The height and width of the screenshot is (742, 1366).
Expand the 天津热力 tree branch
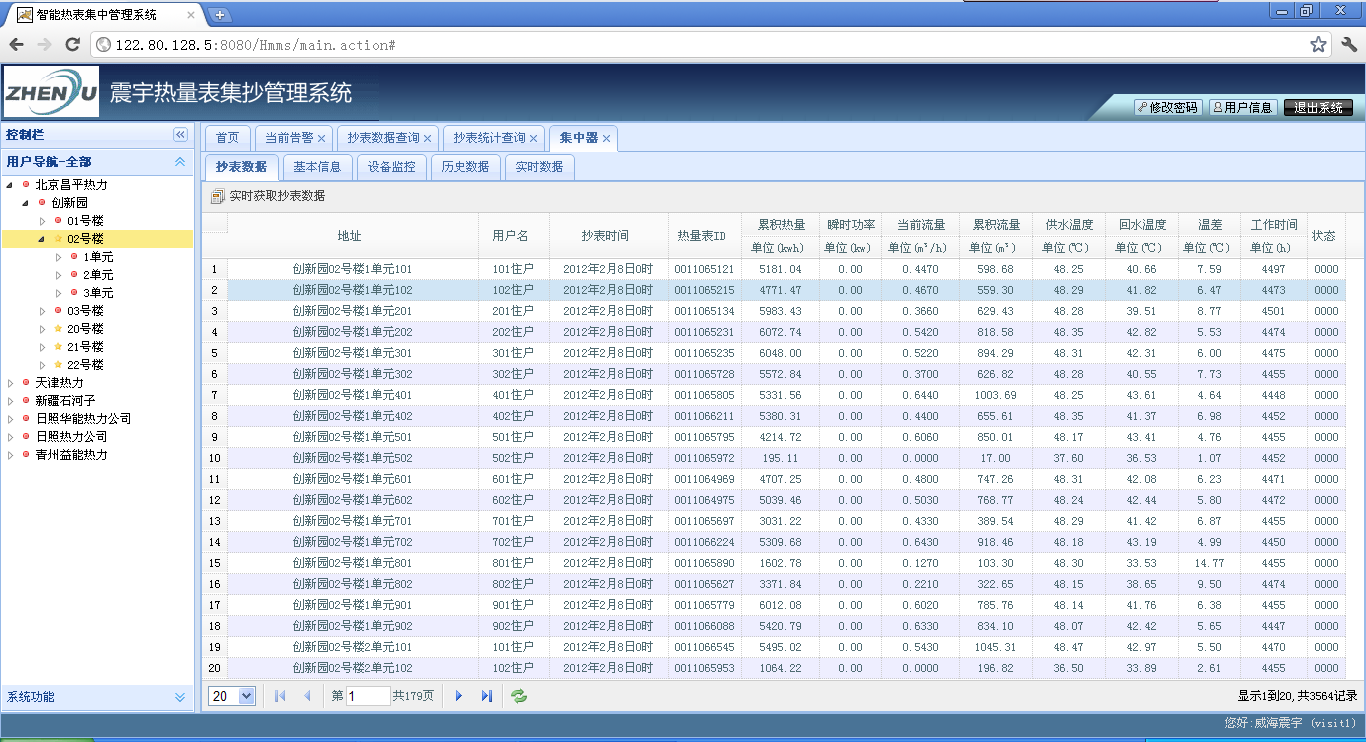9,382
